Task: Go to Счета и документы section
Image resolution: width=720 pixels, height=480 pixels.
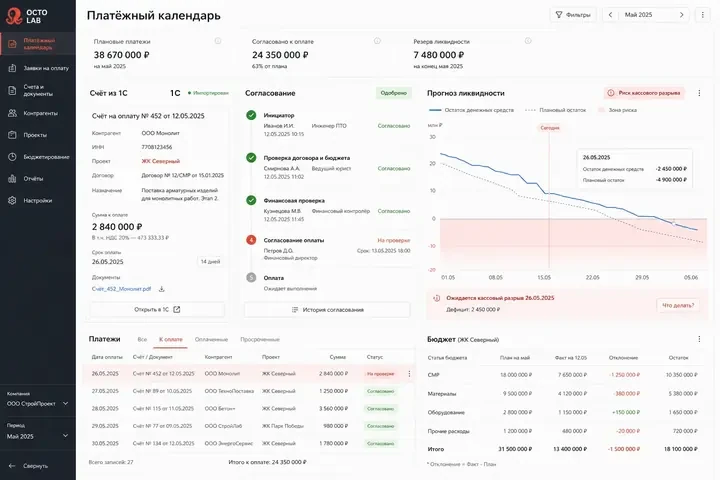Action: point(38,90)
